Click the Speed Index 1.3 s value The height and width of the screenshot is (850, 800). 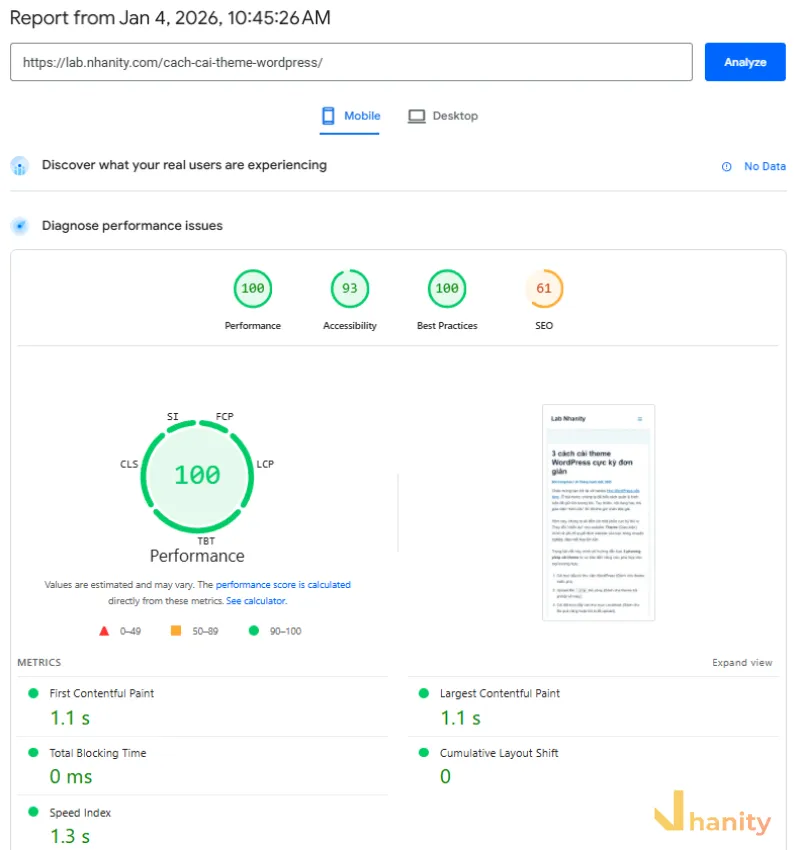(70, 836)
